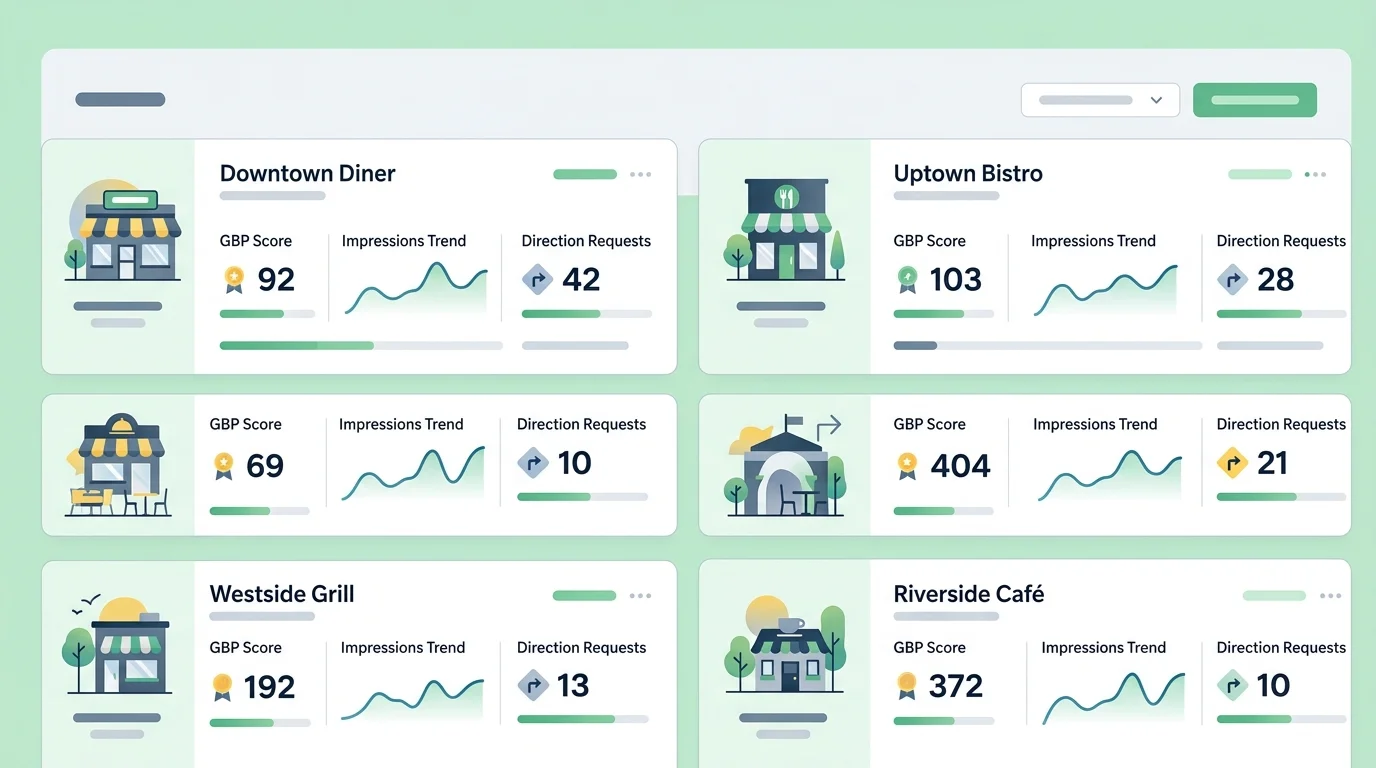Click the Direction Requests value 13

click(573, 686)
